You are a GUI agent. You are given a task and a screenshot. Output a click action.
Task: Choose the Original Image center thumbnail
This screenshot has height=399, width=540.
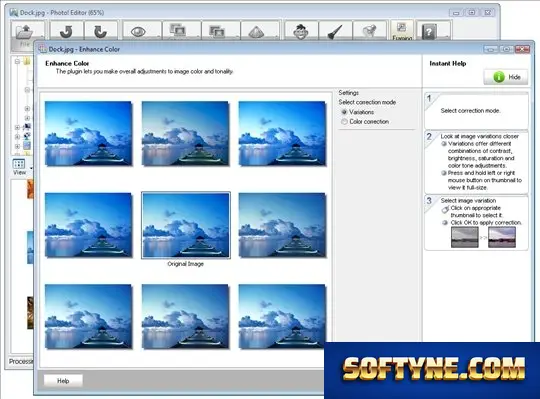pos(186,225)
